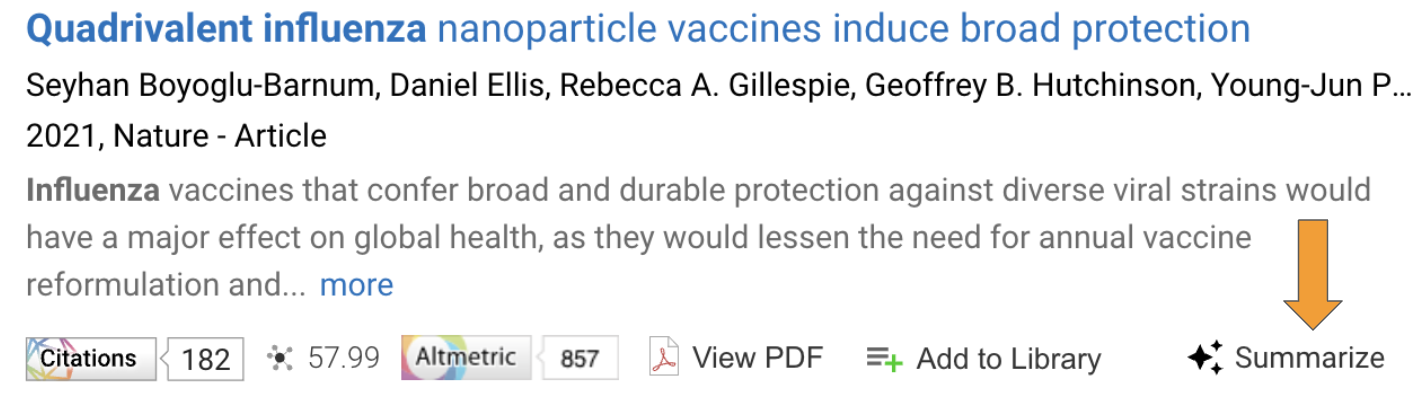Click the Add to Library list icon
The width and height of the screenshot is (1426, 404).
click(884, 359)
